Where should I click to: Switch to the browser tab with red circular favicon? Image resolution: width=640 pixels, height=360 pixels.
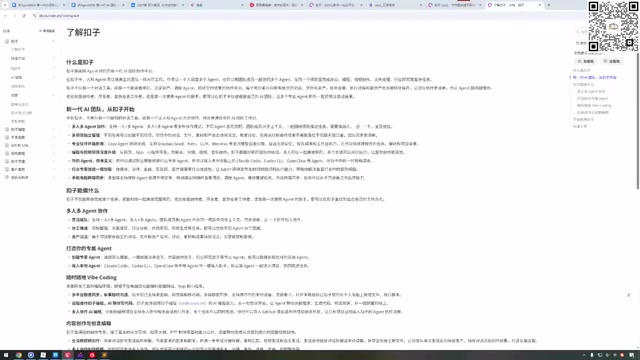coord(276,5)
